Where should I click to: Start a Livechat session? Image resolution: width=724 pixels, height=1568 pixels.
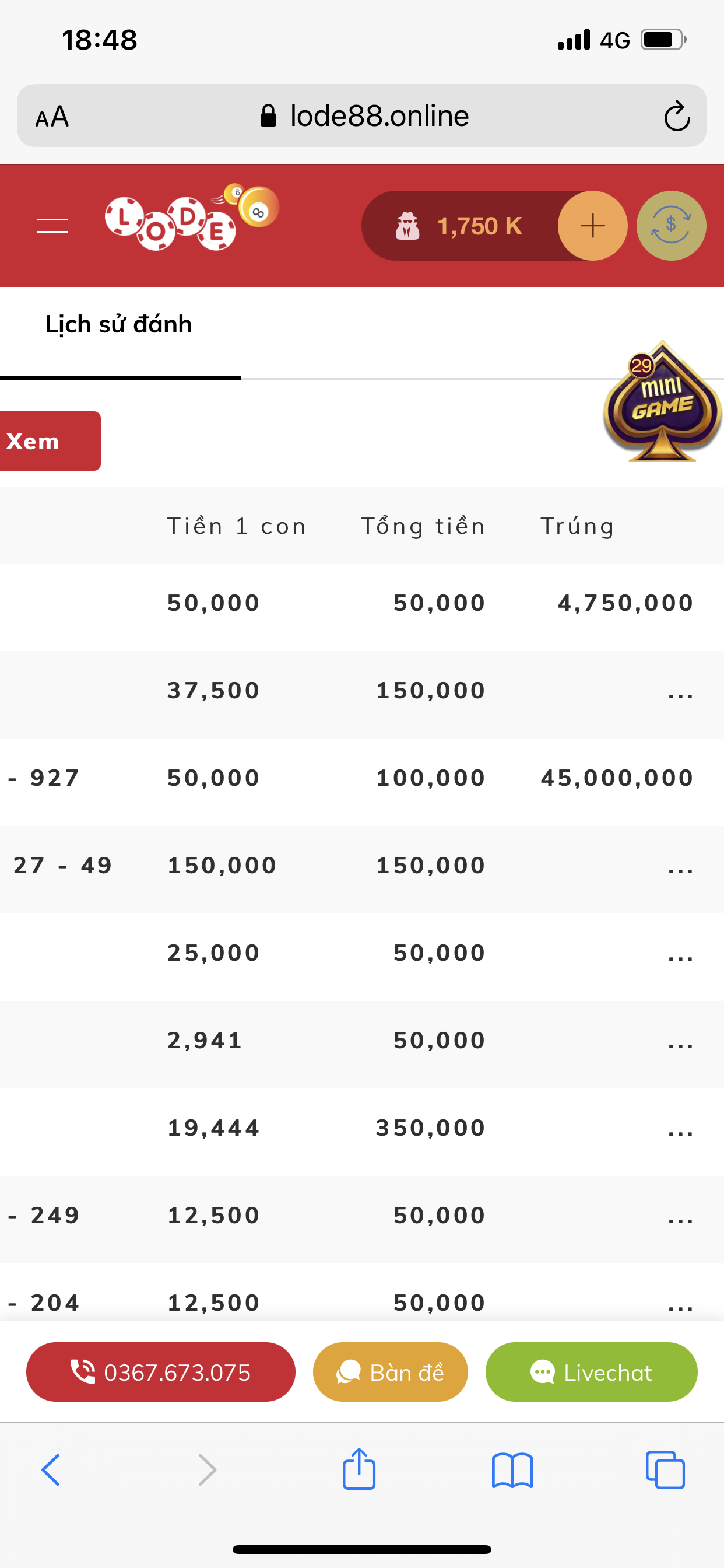pyautogui.click(x=591, y=1372)
